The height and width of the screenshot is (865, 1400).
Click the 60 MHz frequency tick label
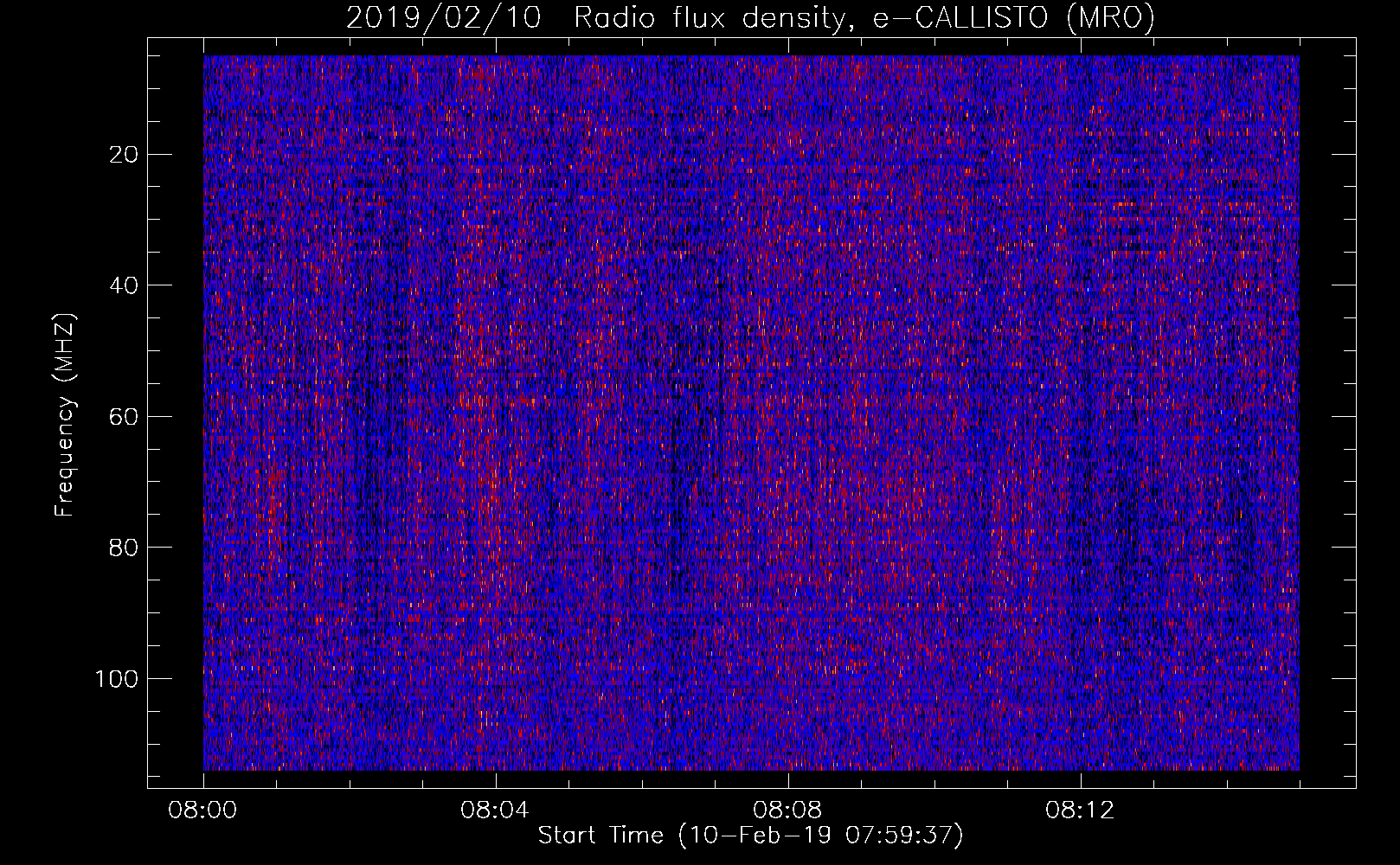pyautogui.click(x=125, y=416)
